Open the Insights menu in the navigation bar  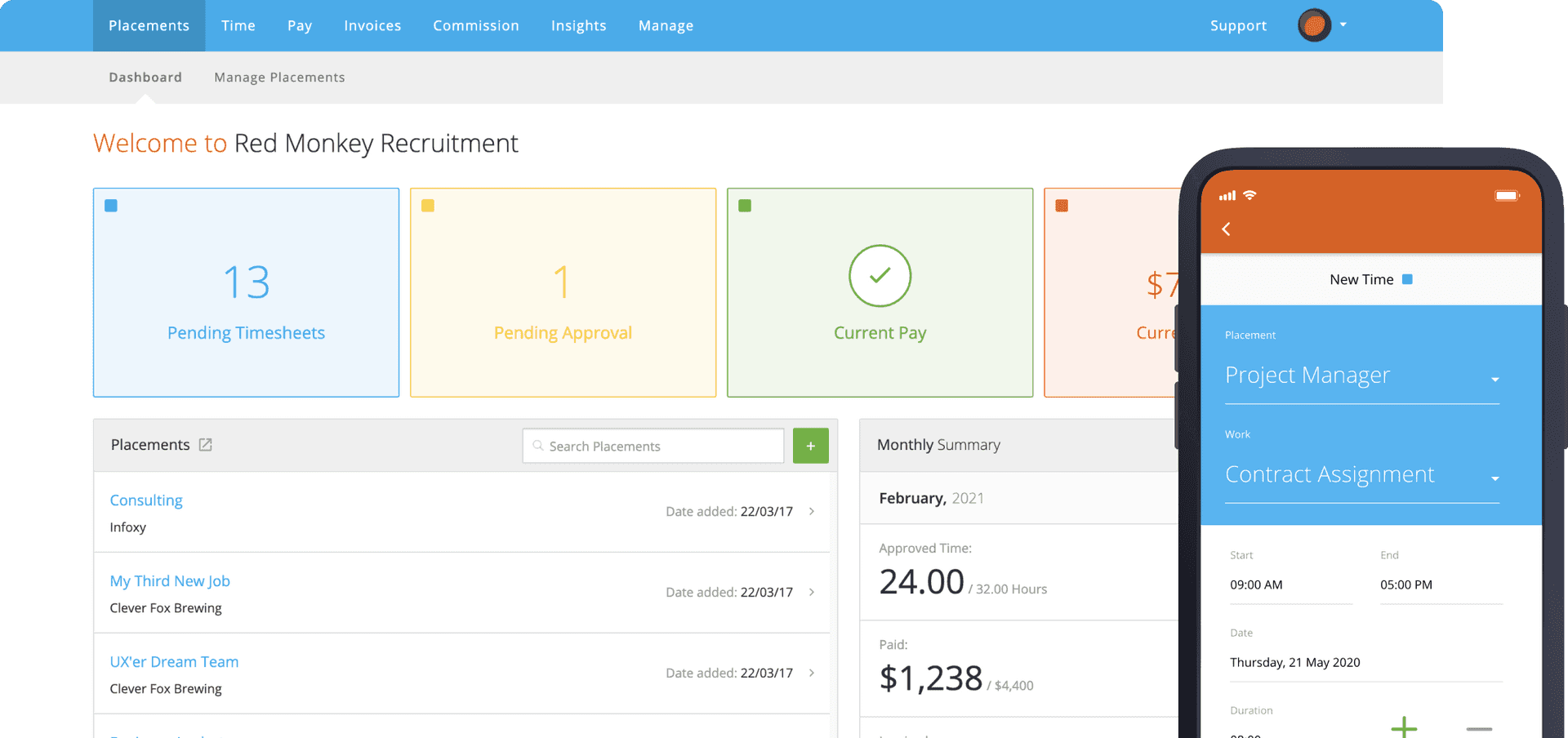coord(578,25)
